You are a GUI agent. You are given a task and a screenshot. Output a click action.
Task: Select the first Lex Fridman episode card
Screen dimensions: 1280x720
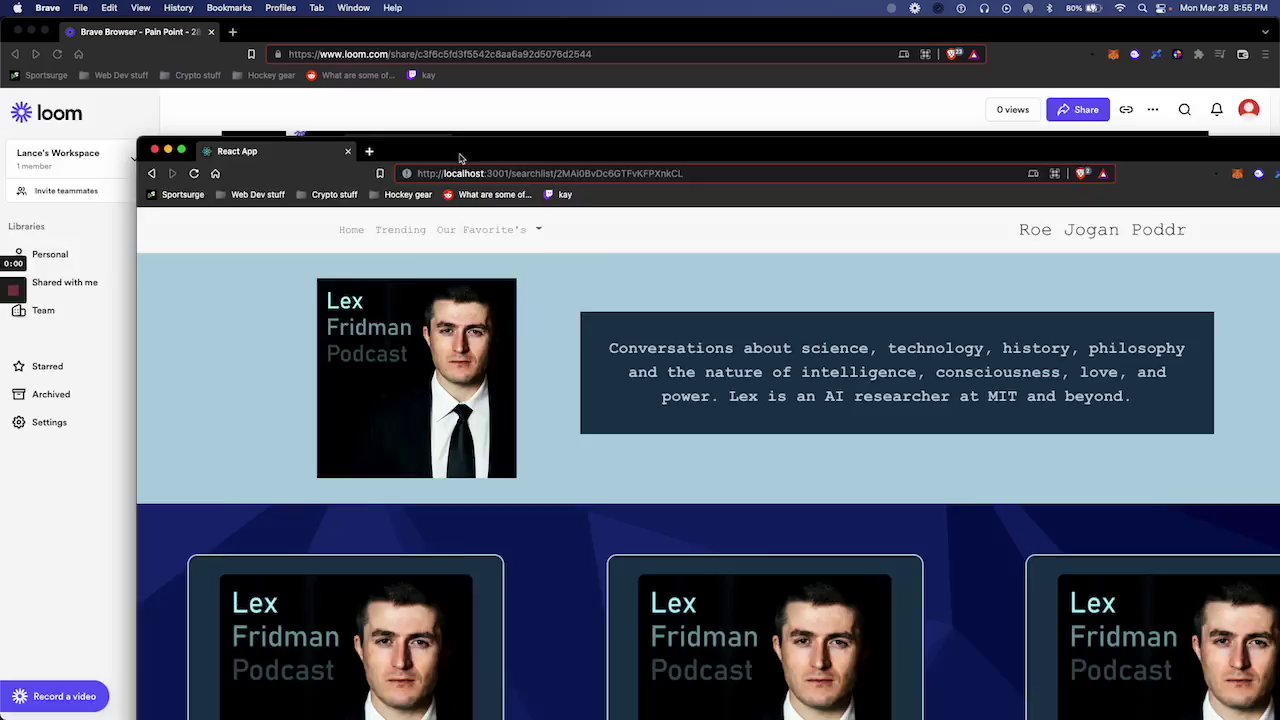pos(346,638)
